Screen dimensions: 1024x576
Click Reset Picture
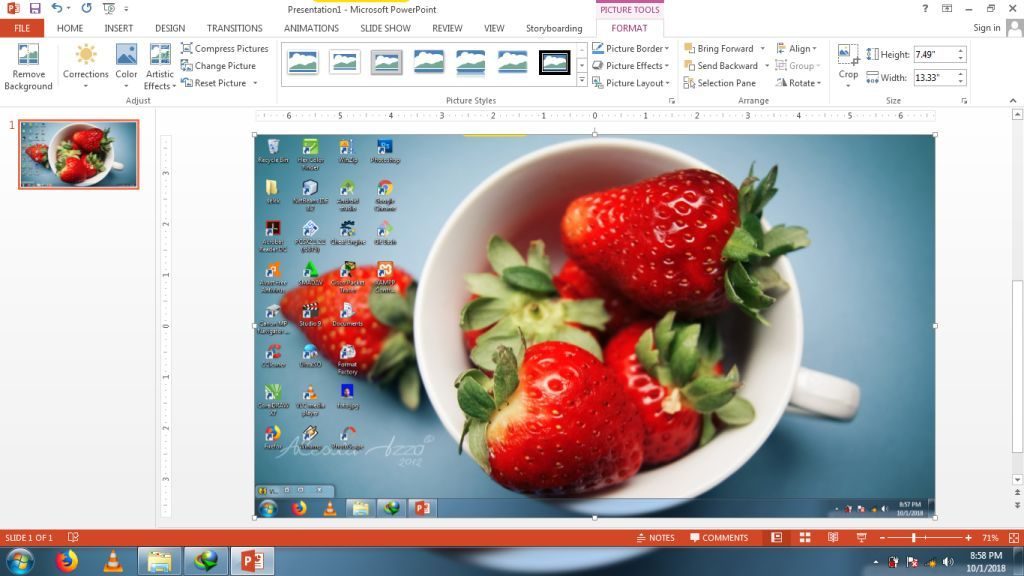coord(214,83)
